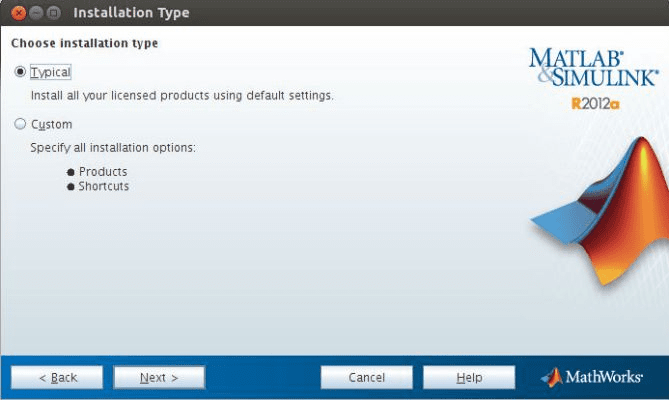Click the Shortcuts bullet item
669x400 pixels.
[104, 186]
